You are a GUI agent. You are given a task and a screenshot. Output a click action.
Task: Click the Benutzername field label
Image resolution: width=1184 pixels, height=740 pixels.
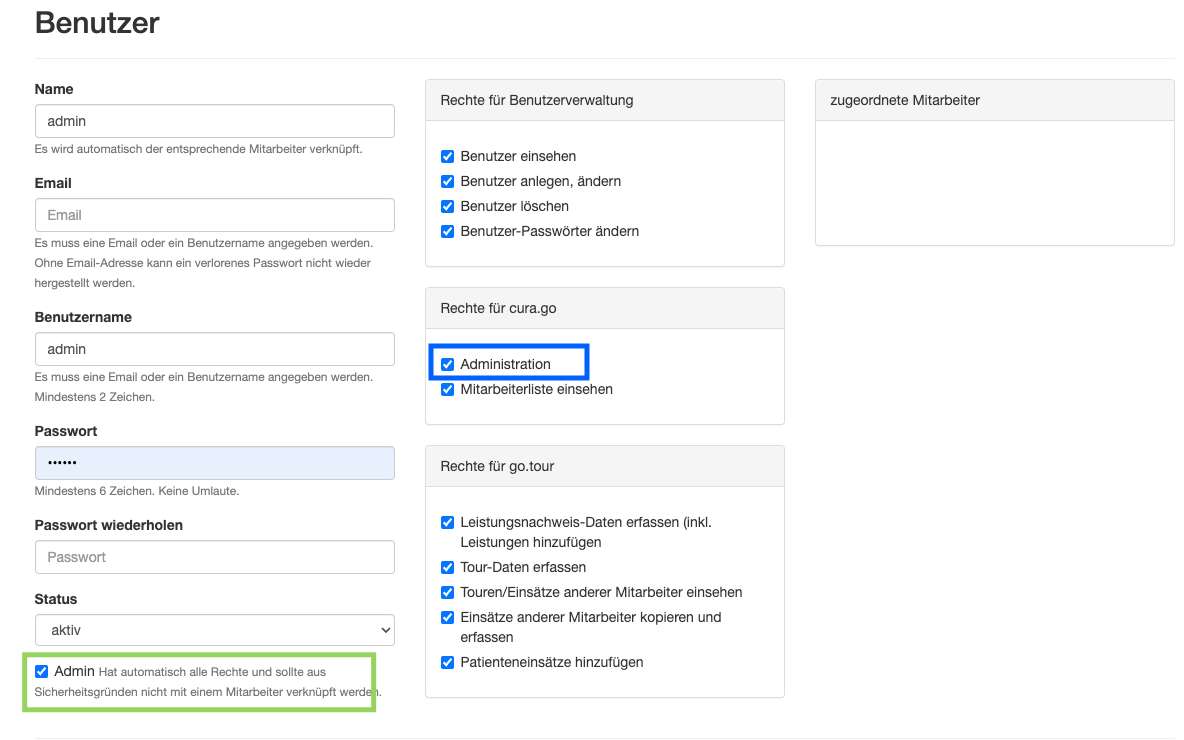83,317
